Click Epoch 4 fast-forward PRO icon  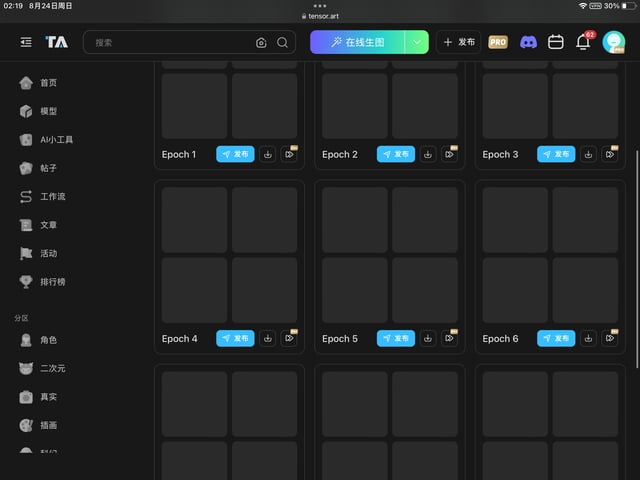pos(289,338)
